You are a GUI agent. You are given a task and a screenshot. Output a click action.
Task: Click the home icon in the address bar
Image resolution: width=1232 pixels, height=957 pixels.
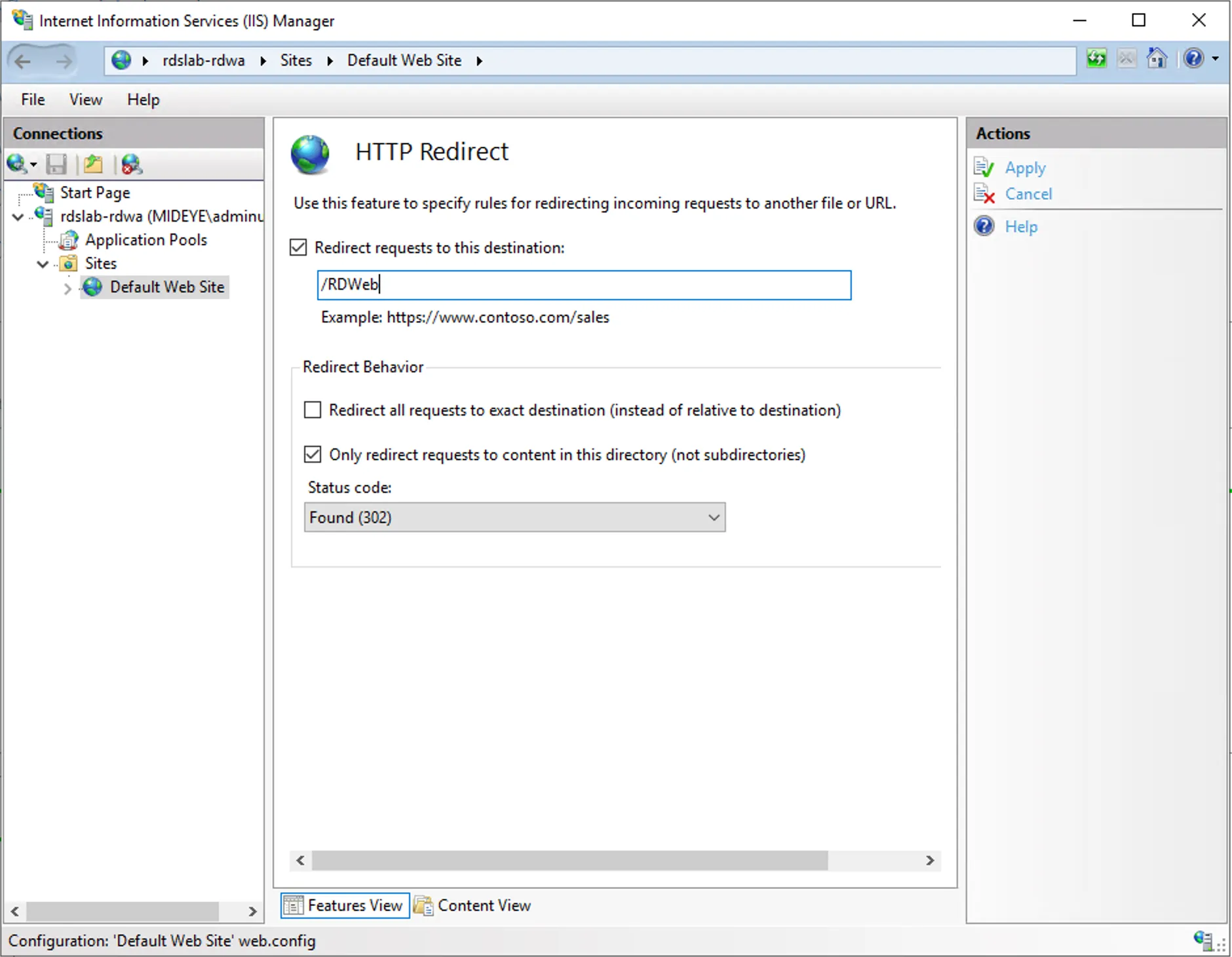(x=1157, y=59)
